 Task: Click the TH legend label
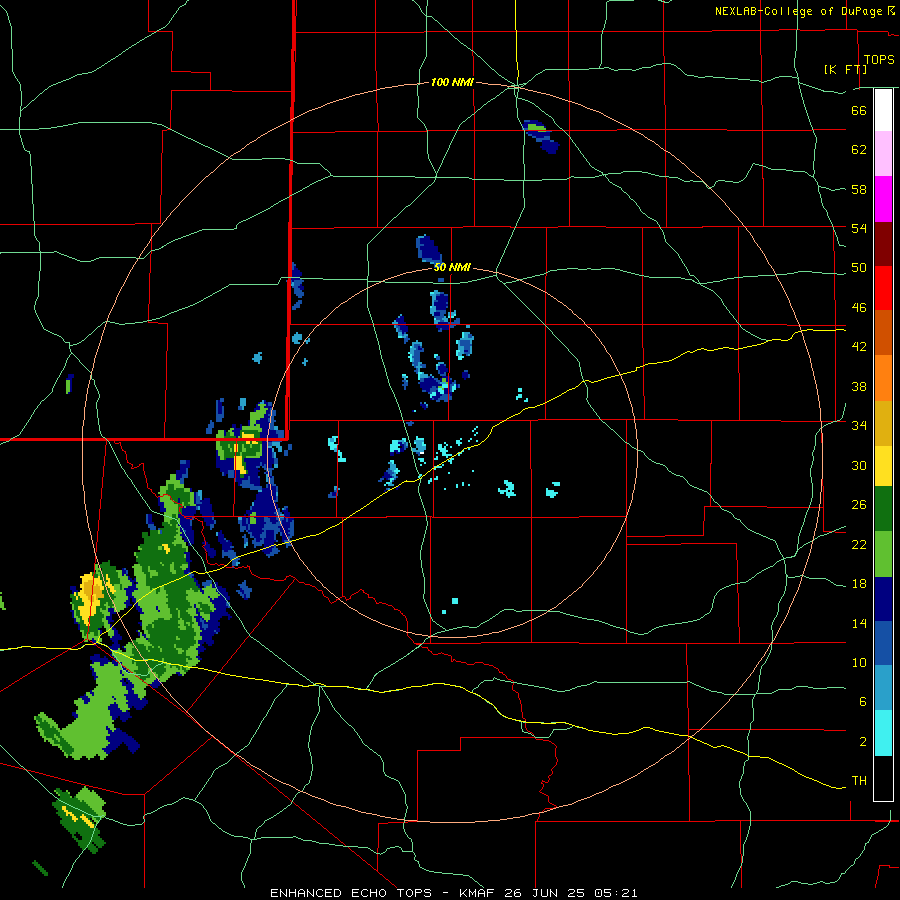(x=859, y=781)
